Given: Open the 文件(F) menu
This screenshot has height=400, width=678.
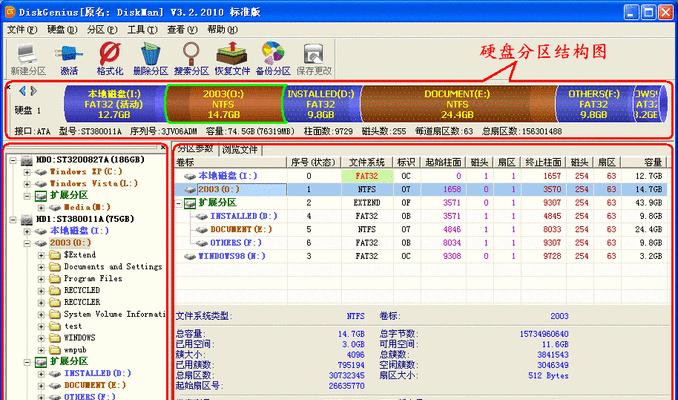Looking at the screenshot, I should point(22,29).
